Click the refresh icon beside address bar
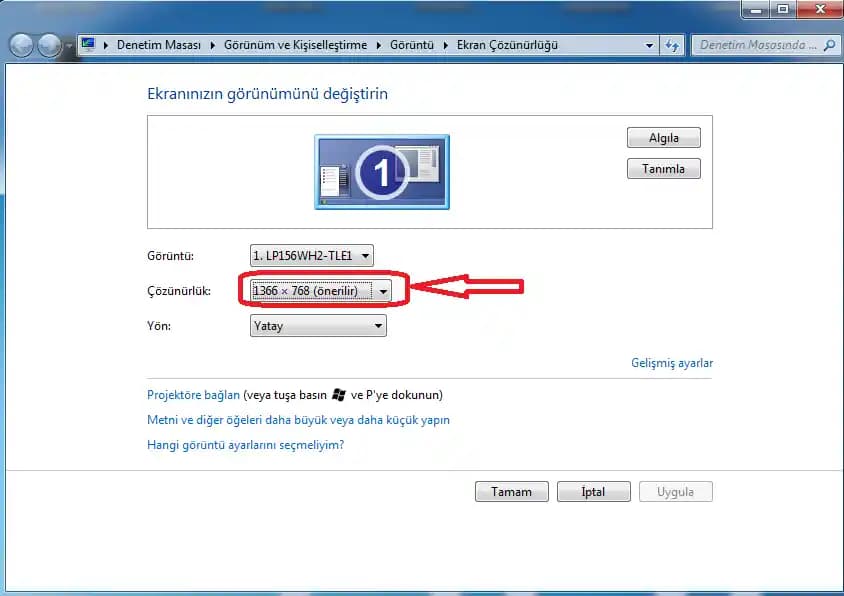 coord(672,46)
